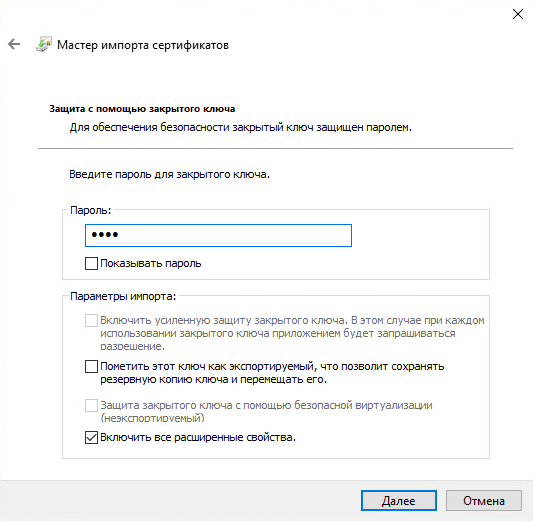Click the greyed усиленную защиту description text

[292, 333]
